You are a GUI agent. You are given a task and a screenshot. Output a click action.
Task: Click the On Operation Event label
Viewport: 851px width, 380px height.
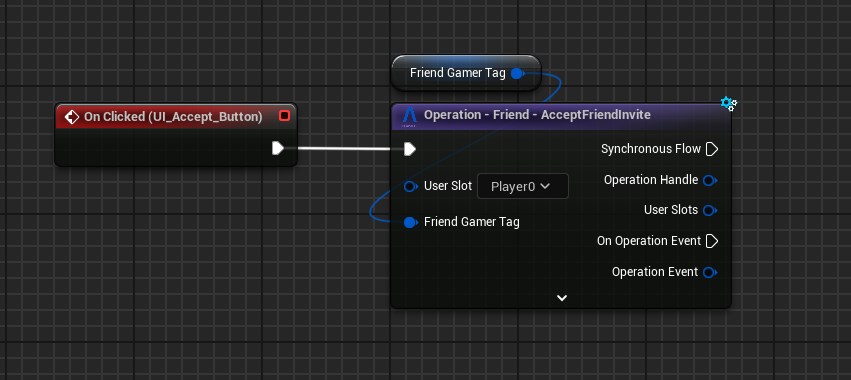click(x=649, y=240)
